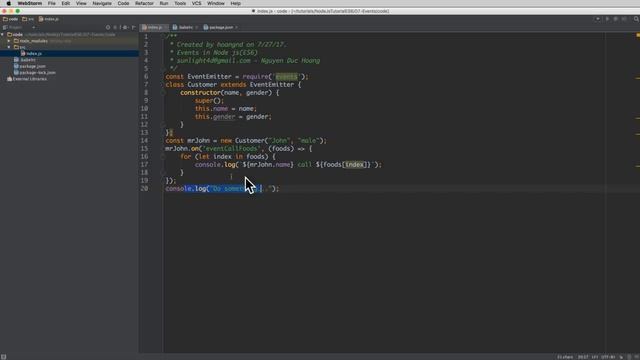Click the Stop button in the toolbar
The height and width of the screenshot is (360, 640).
pos(624,19)
